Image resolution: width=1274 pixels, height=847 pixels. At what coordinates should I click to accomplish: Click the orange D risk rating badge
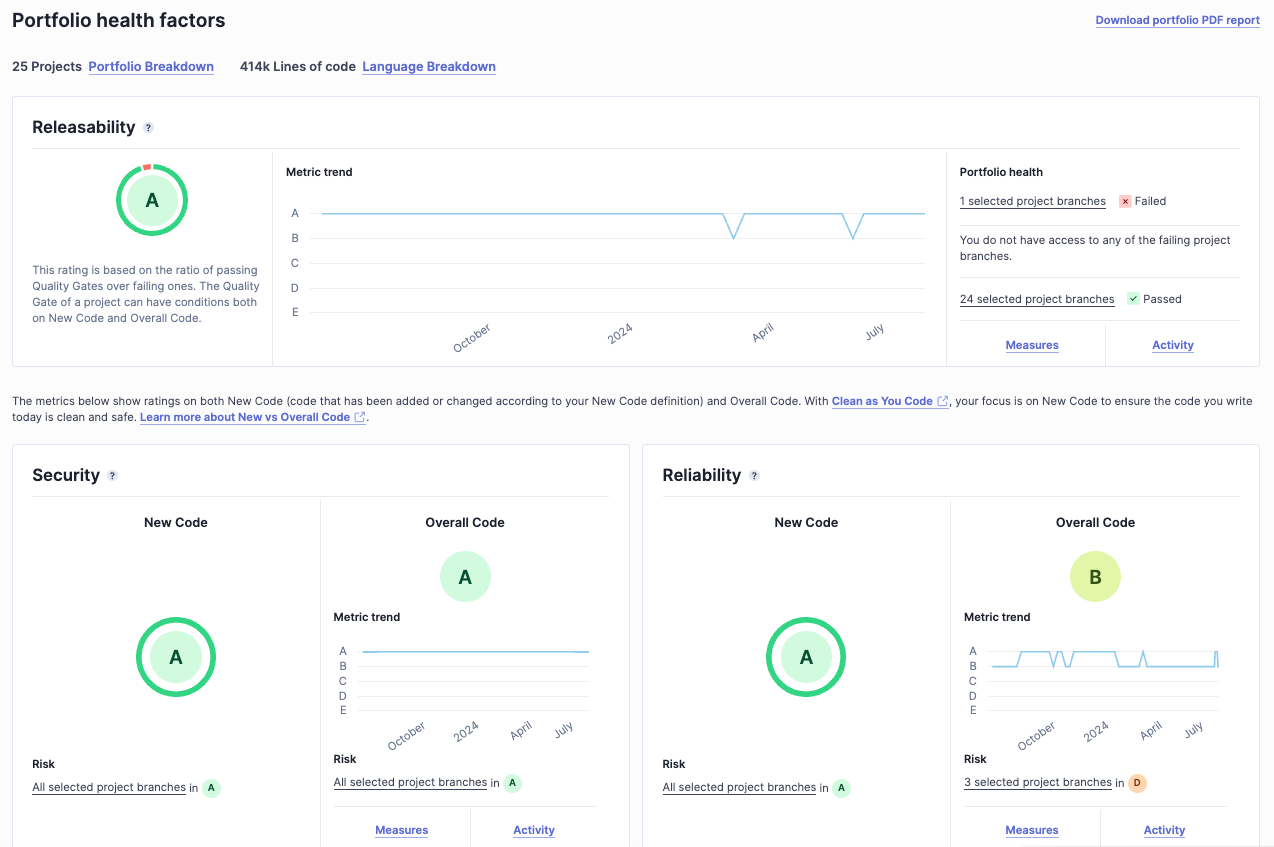coord(1137,783)
